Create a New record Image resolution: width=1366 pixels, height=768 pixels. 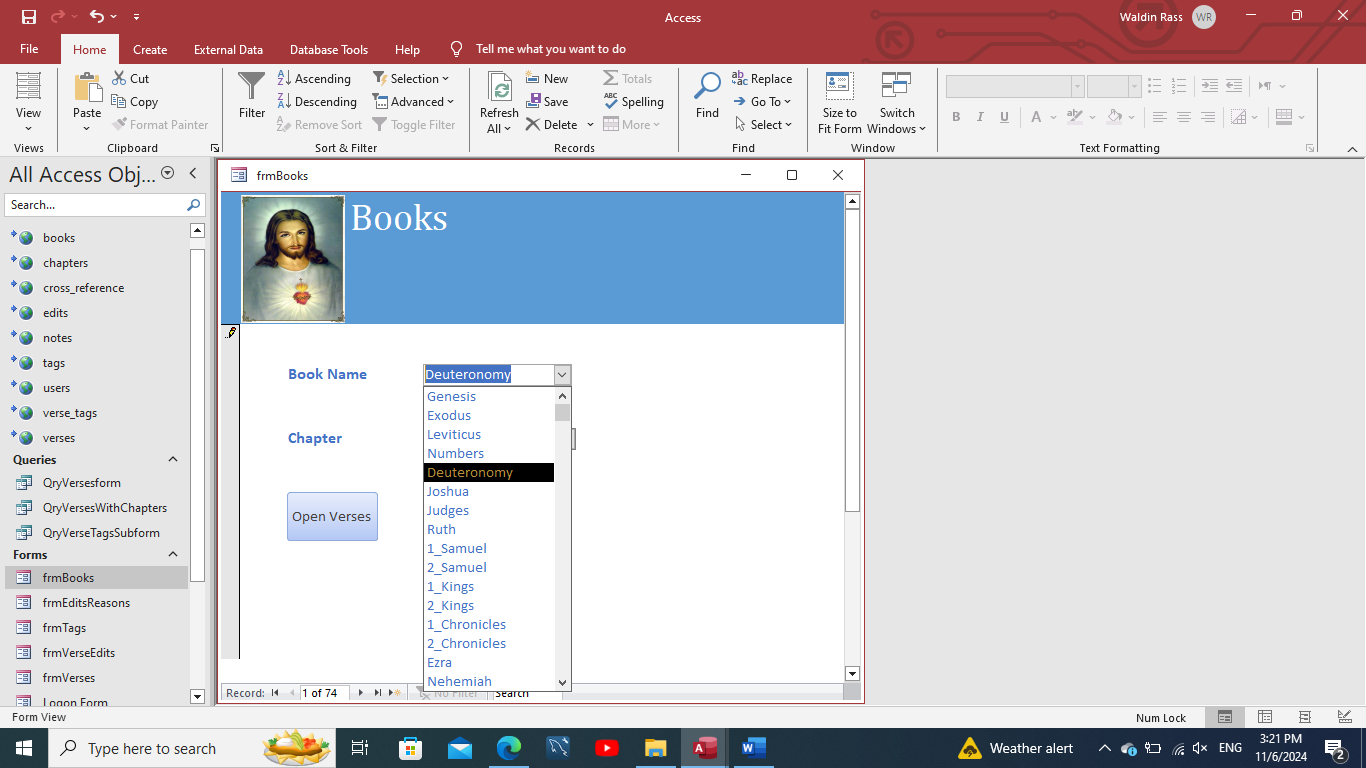pyautogui.click(x=546, y=78)
